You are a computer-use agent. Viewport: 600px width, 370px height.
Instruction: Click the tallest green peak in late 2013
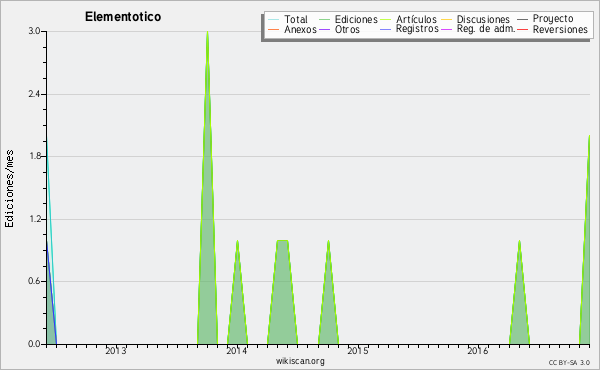point(207,187)
